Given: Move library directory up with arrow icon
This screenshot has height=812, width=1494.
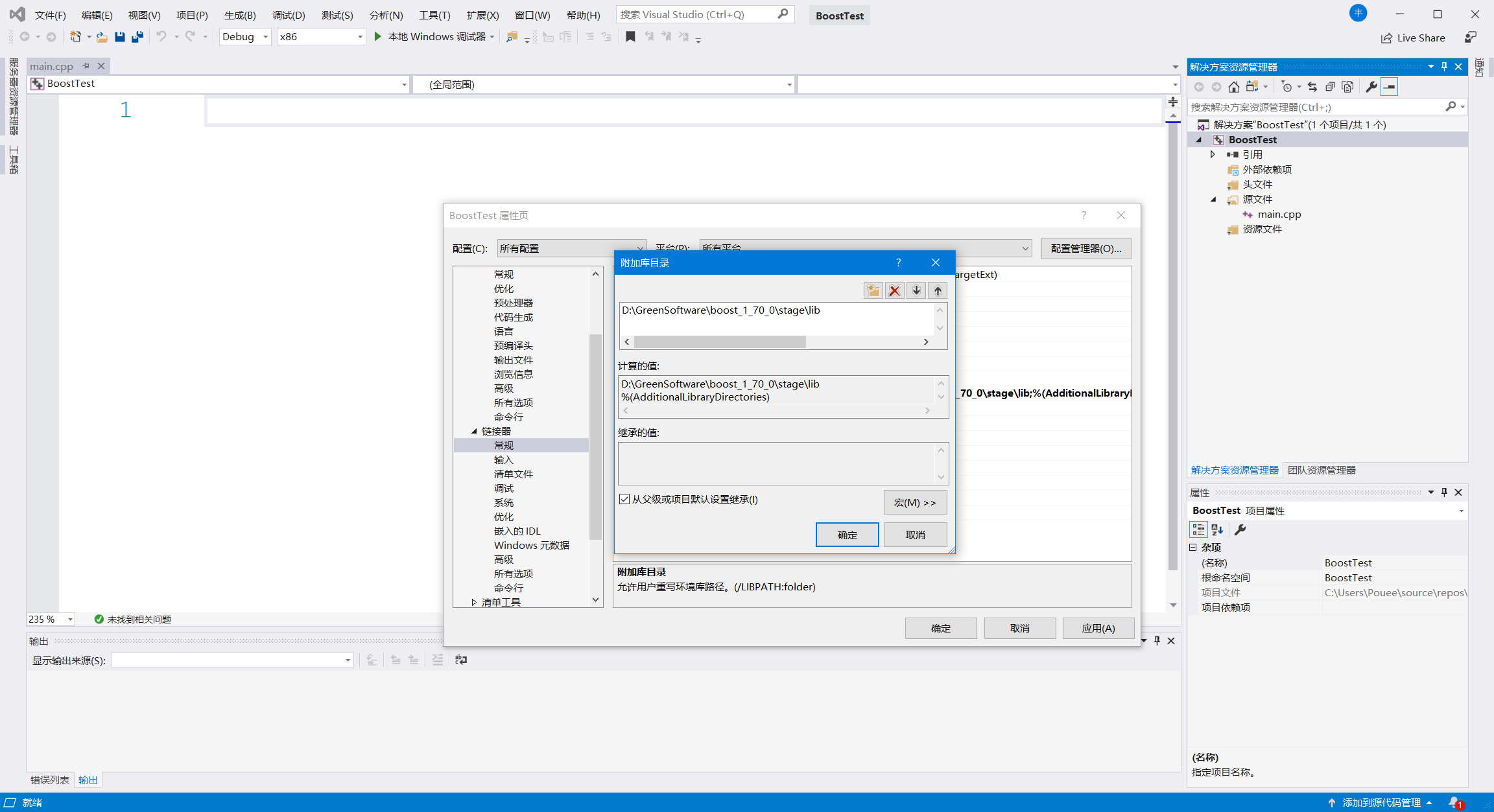Looking at the screenshot, I should click(938, 290).
